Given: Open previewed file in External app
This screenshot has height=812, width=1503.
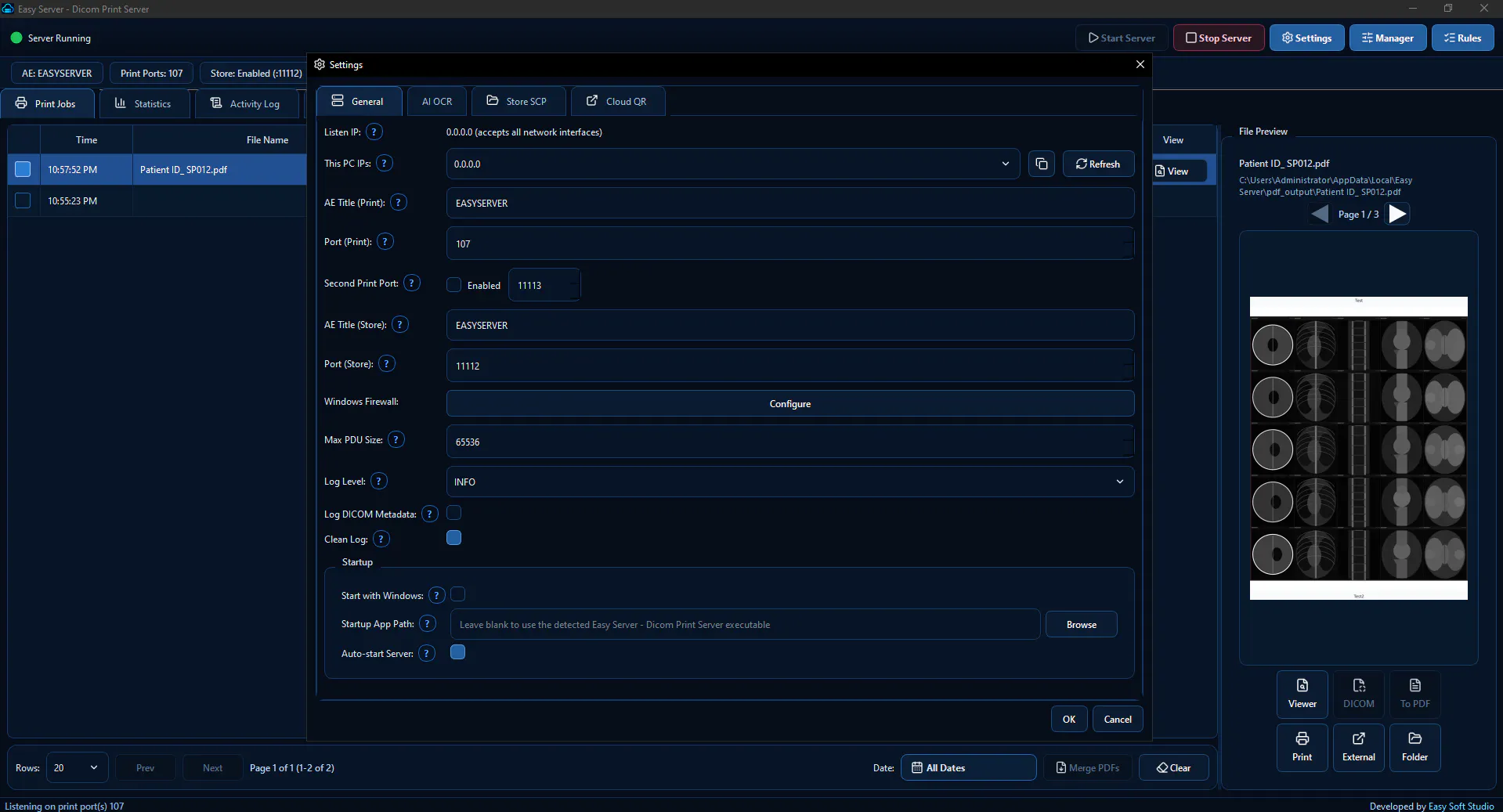Looking at the screenshot, I should [1358, 747].
